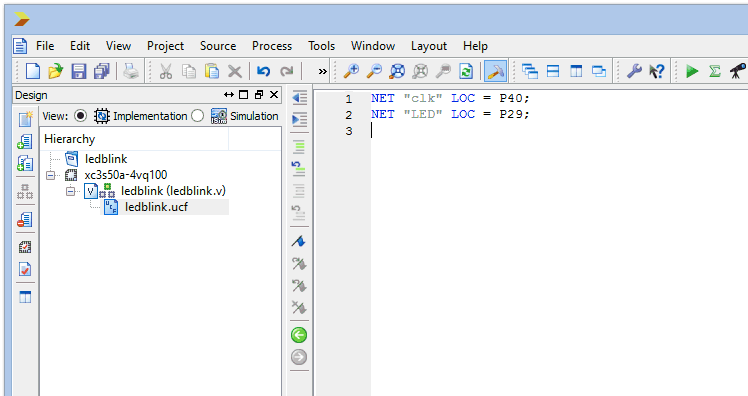Click editor line 2 NET LED text
748x396 pixels.
click(x=450, y=115)
